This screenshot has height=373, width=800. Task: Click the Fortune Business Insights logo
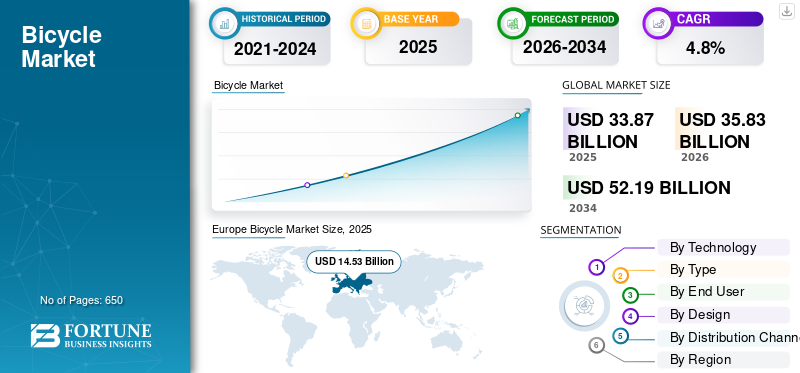point(91,335)
